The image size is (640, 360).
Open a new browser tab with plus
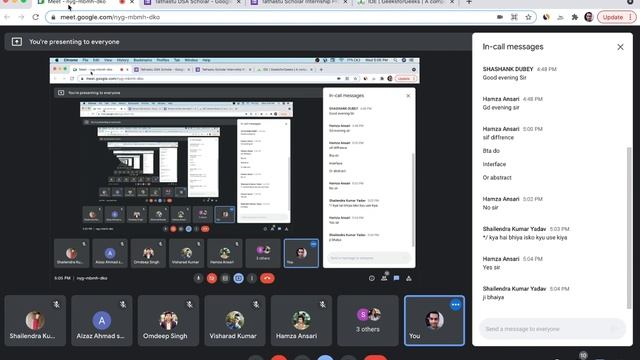click(469, 2)
